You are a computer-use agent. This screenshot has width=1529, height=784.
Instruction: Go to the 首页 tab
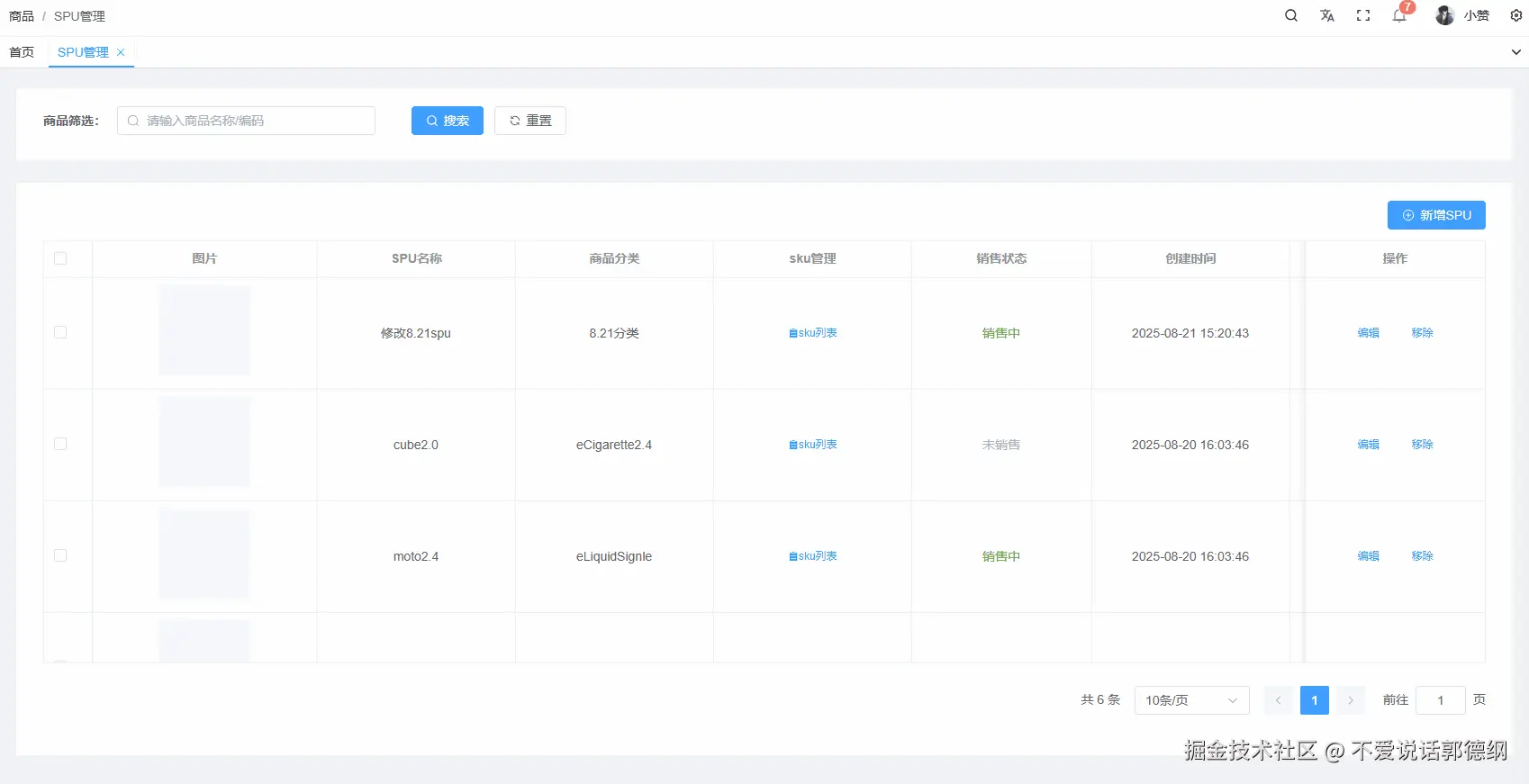point(22,52)
